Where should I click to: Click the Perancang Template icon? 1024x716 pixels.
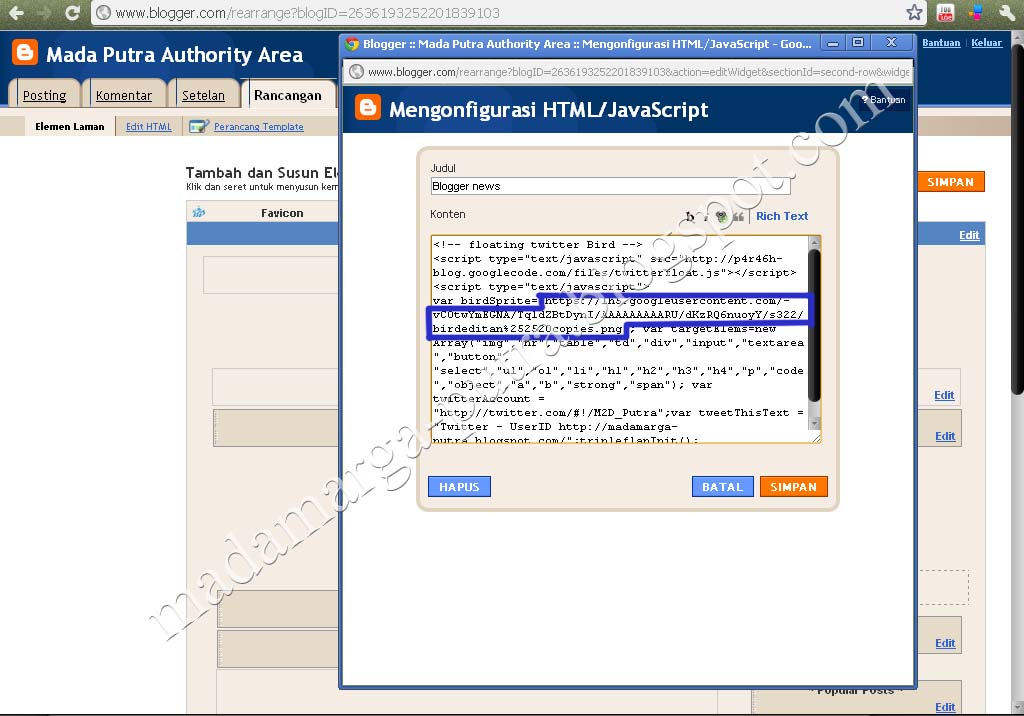(199, 126)
